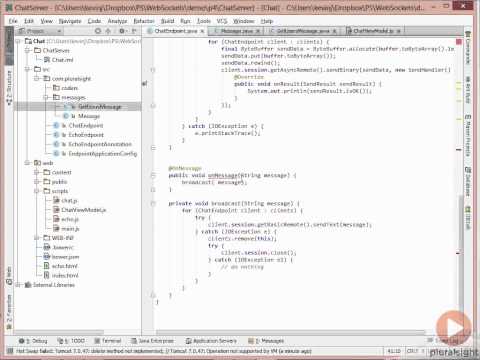Collapse the scripts folder
480x360 pixels.
pos(37,191)
